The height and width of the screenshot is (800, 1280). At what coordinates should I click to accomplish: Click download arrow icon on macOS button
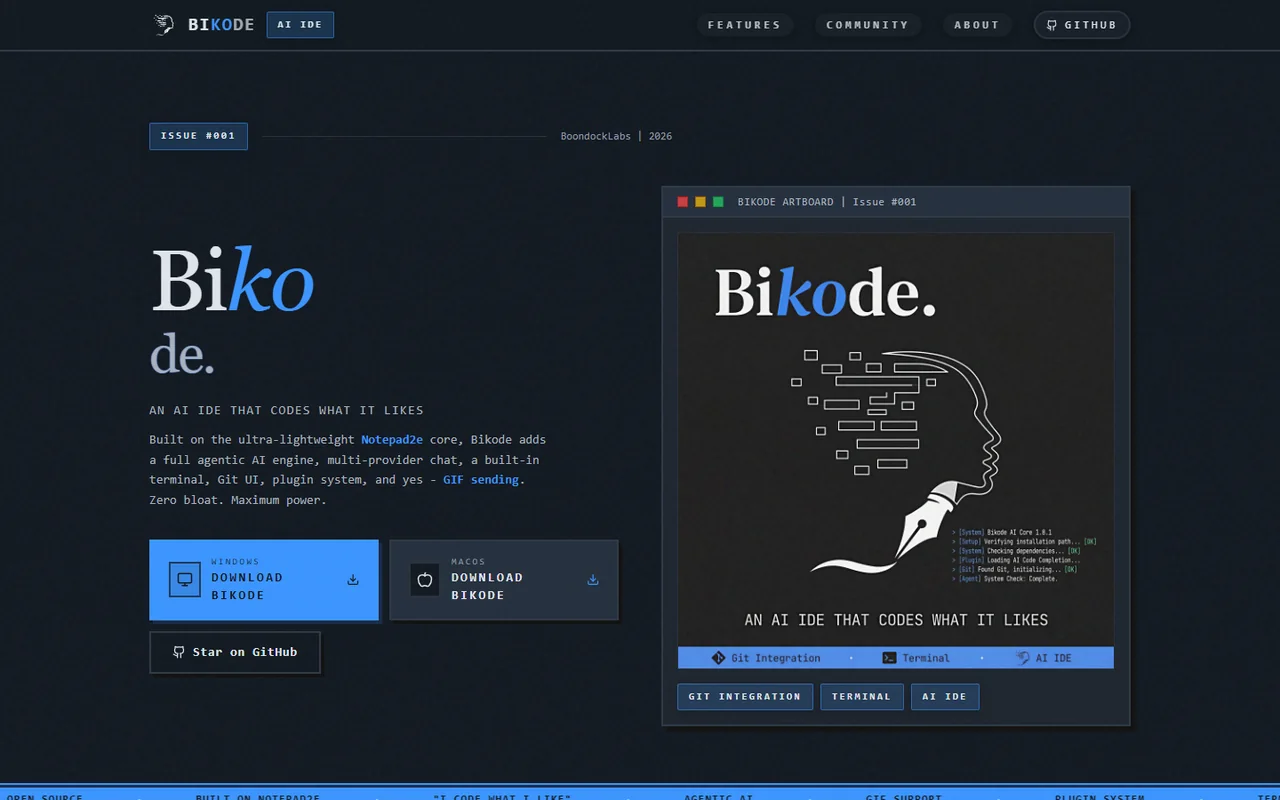tap(593, 580)
